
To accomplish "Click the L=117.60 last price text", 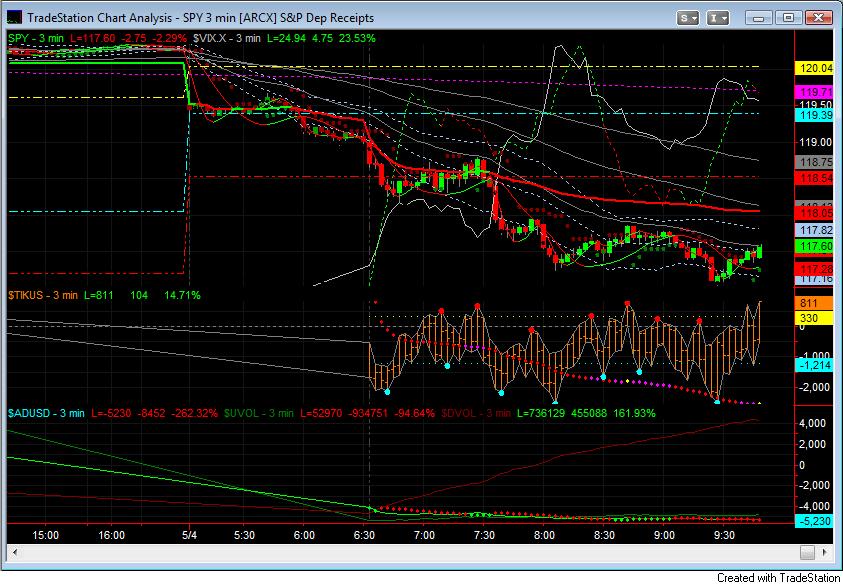I will pyautogui.click(x=91, y=38).
